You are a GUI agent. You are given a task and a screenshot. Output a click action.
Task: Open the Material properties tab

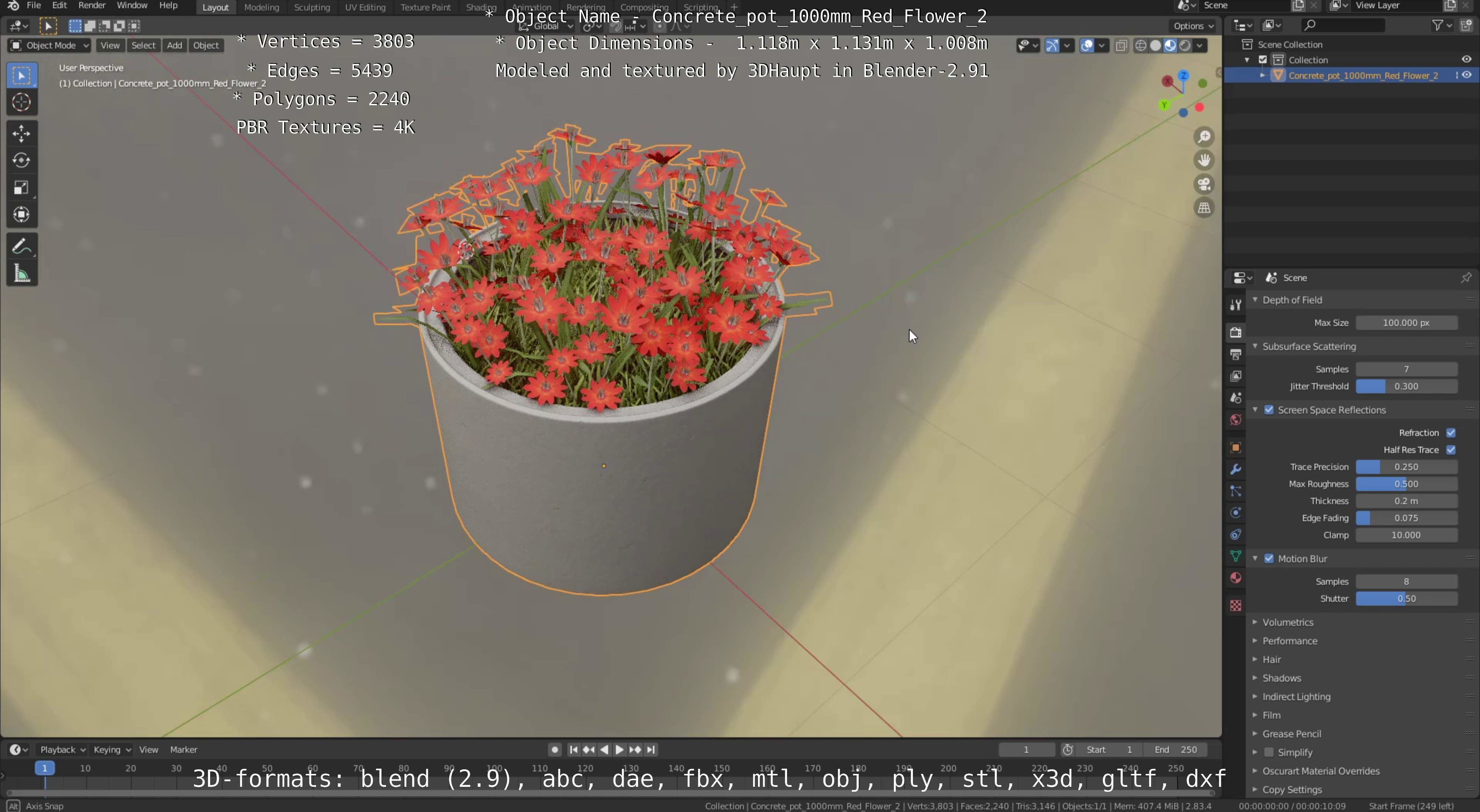point(1235,578)
